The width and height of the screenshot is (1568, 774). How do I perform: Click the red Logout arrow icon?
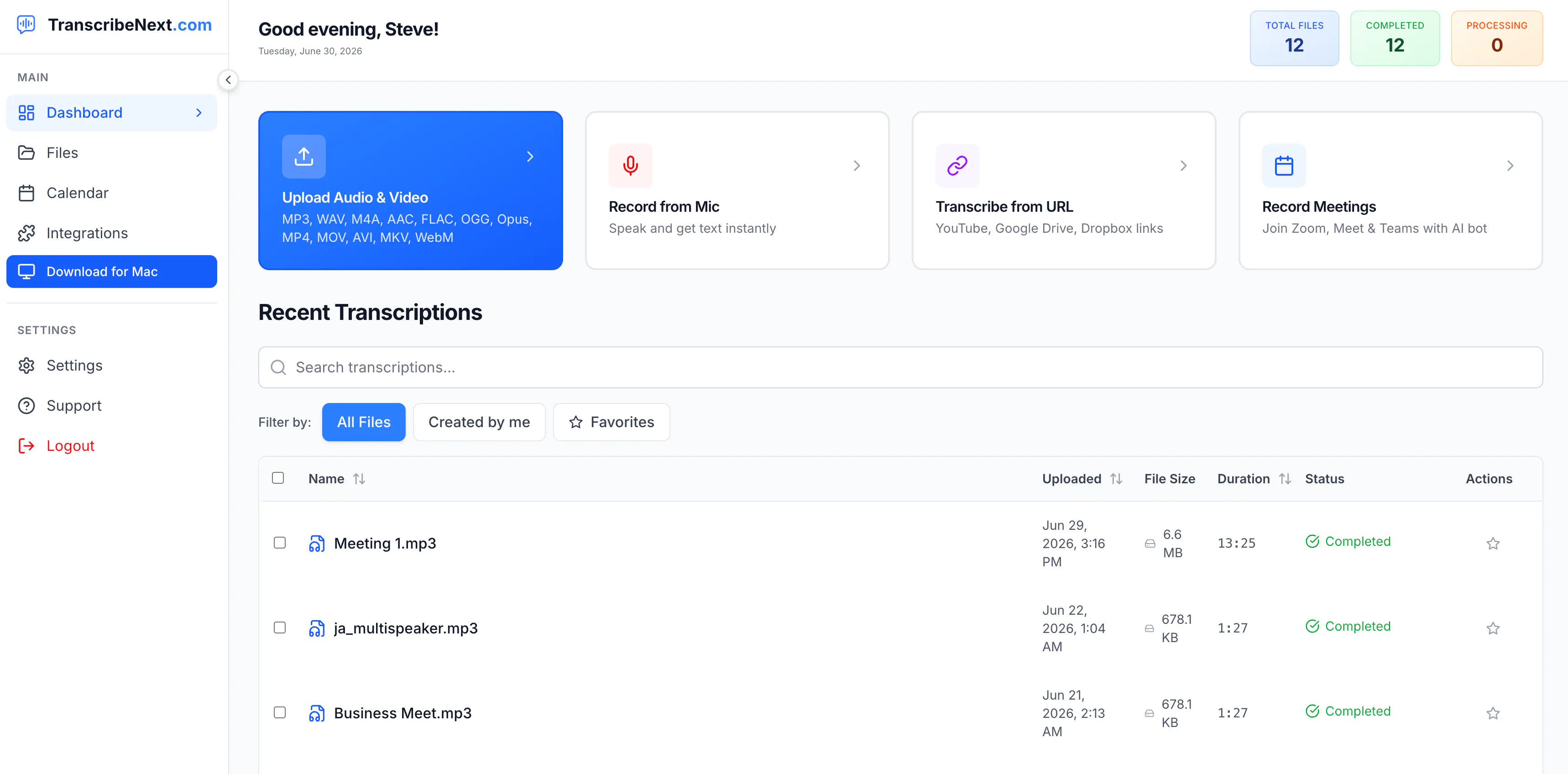click(x=26, y=445)
